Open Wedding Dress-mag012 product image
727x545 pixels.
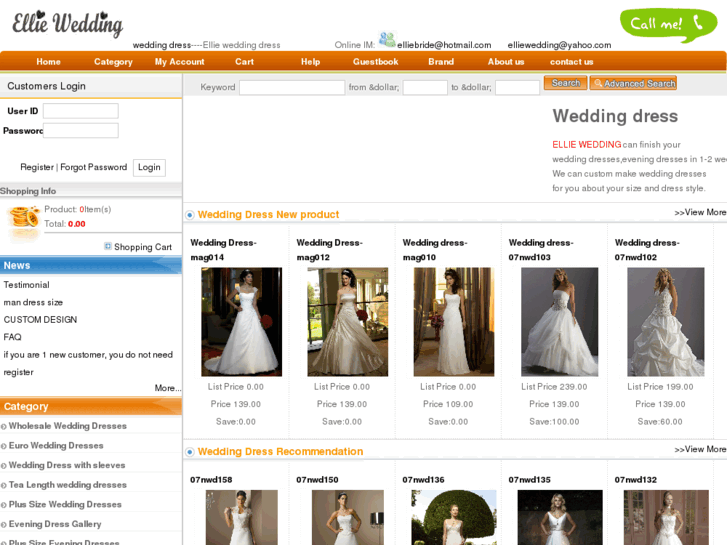(348, 322)
